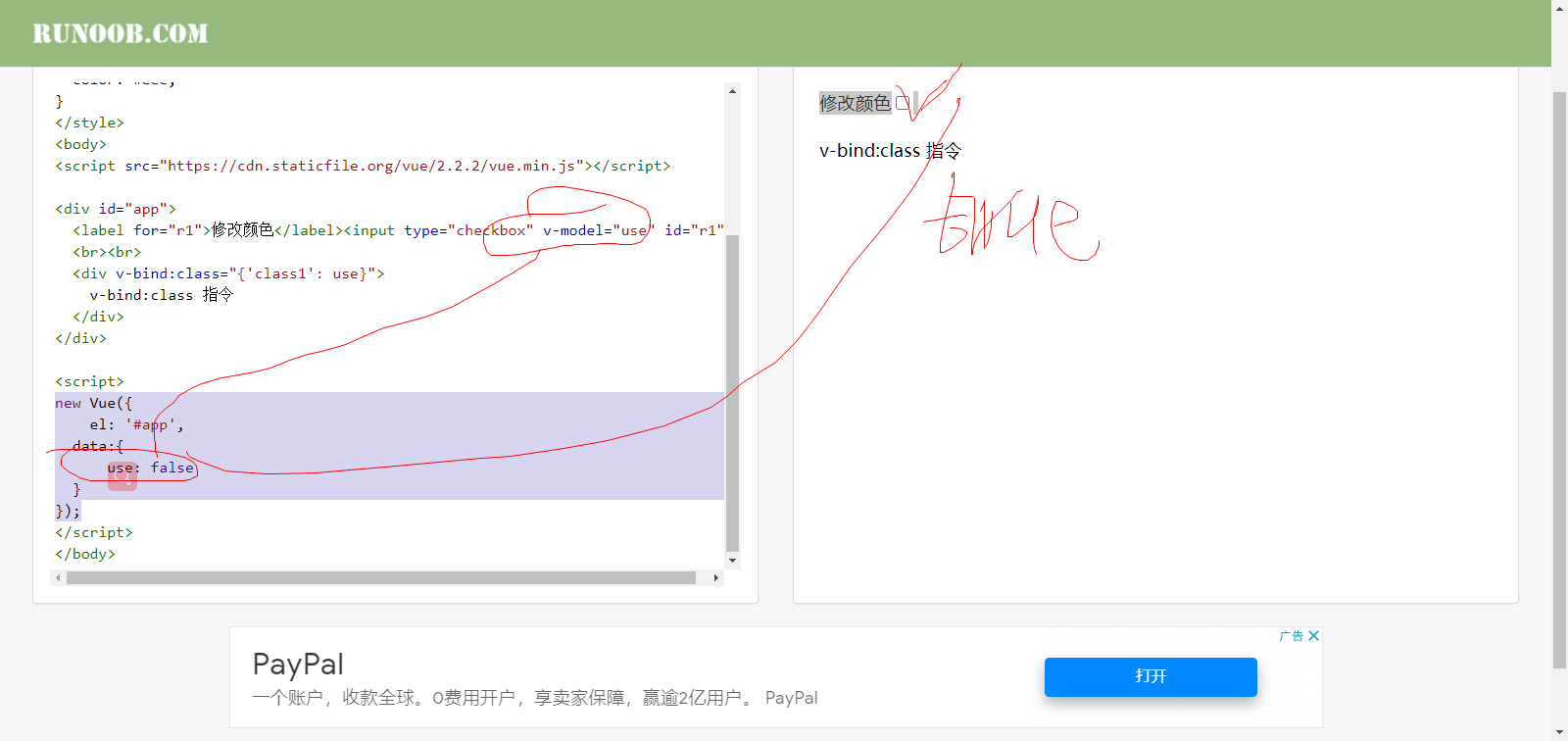1568x741 pixels.
Task: Click the 'data:{' code line
Action: 98,446
